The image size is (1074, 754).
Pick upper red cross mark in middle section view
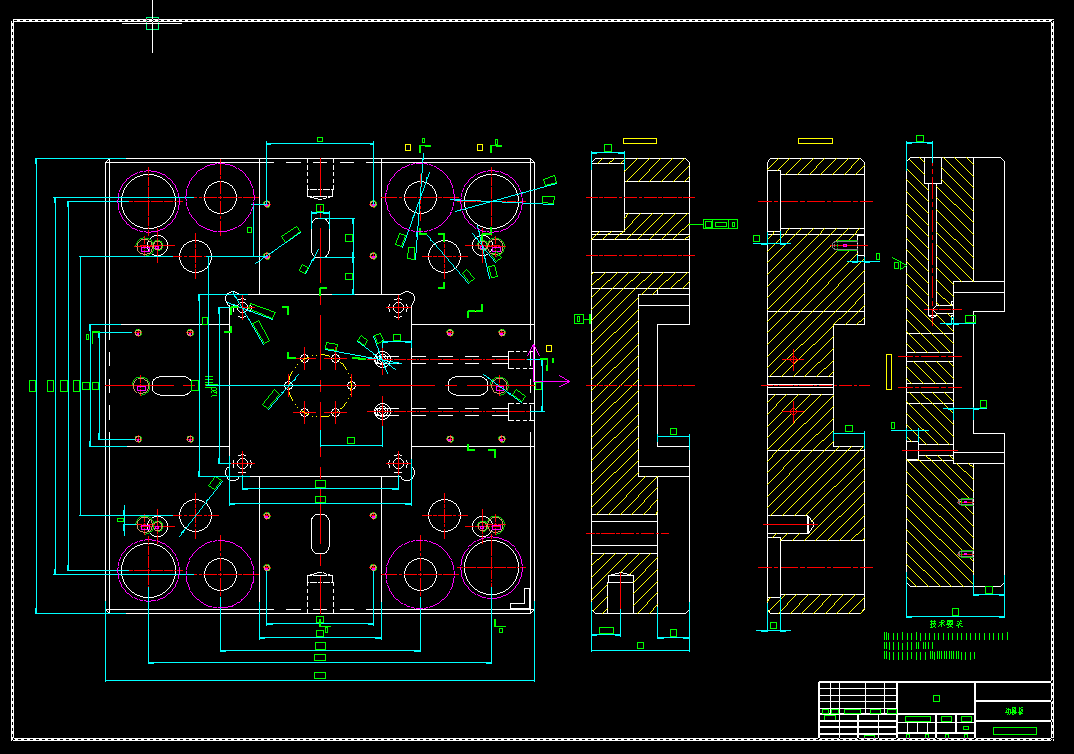(x=793, y=358)
